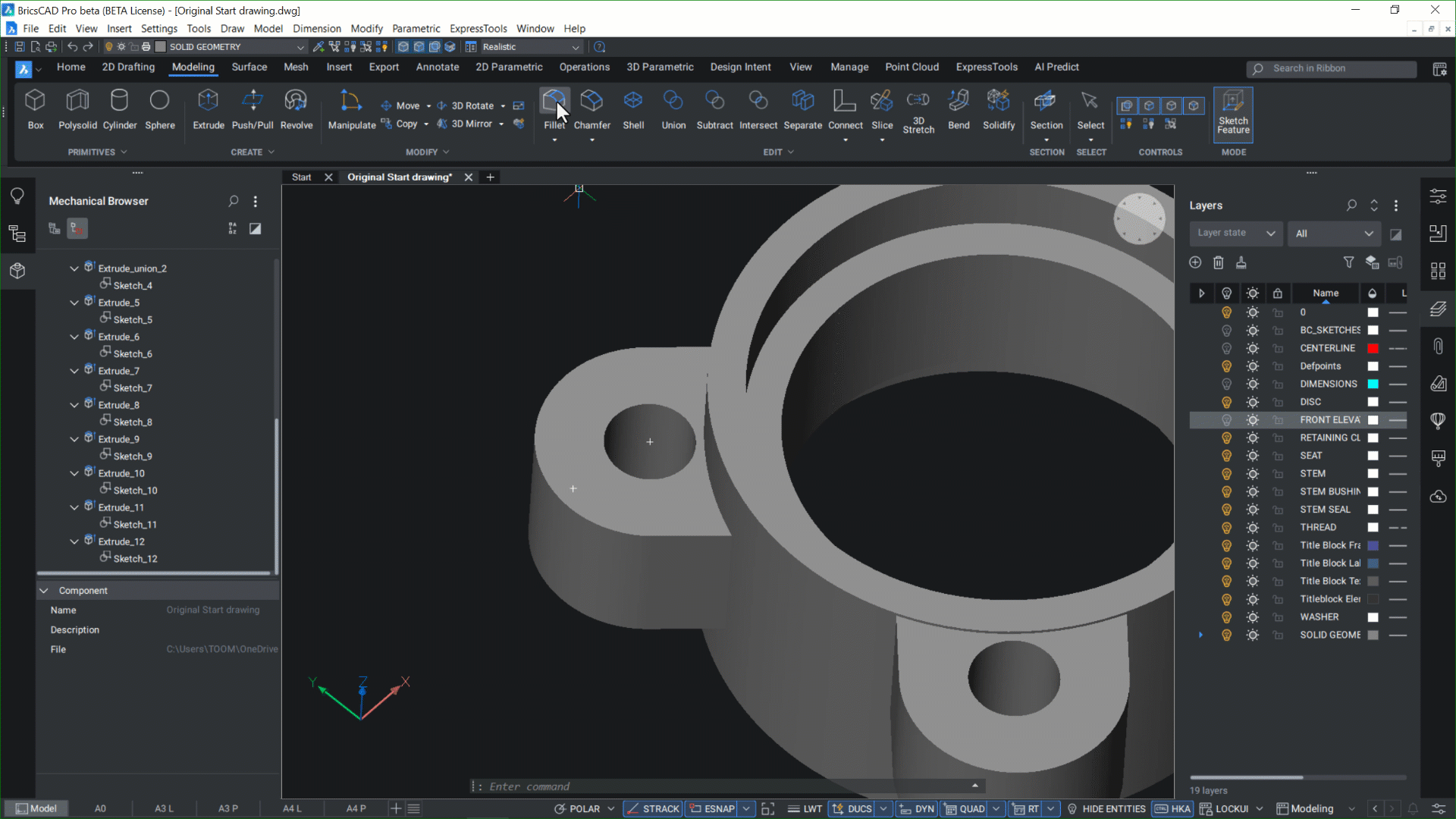The width and height of the screenshot is (1456, 819).
Task: Activate the Extrude tool
Action: (x=208, y=110)
